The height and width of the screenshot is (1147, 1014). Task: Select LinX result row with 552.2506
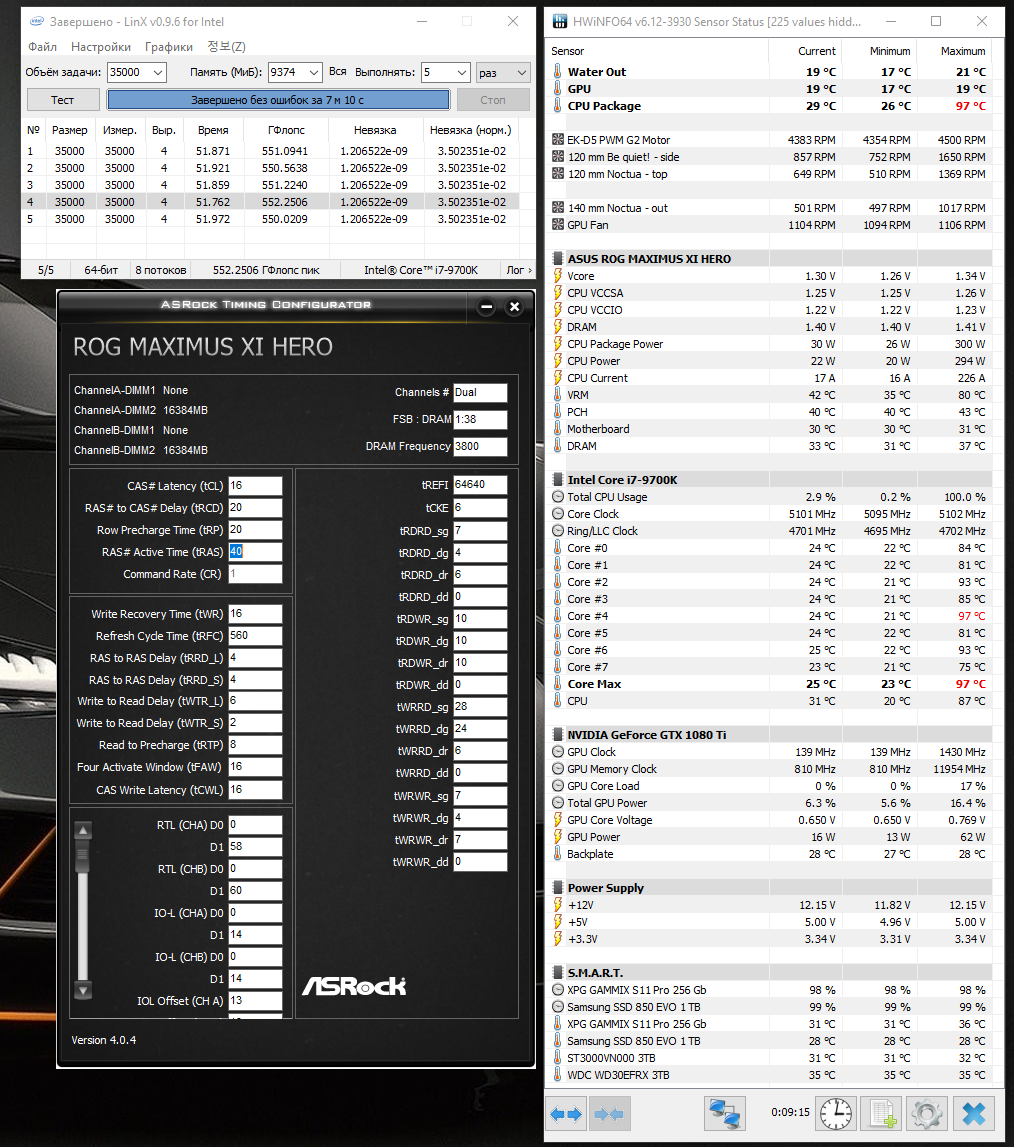tap(271, 202)
